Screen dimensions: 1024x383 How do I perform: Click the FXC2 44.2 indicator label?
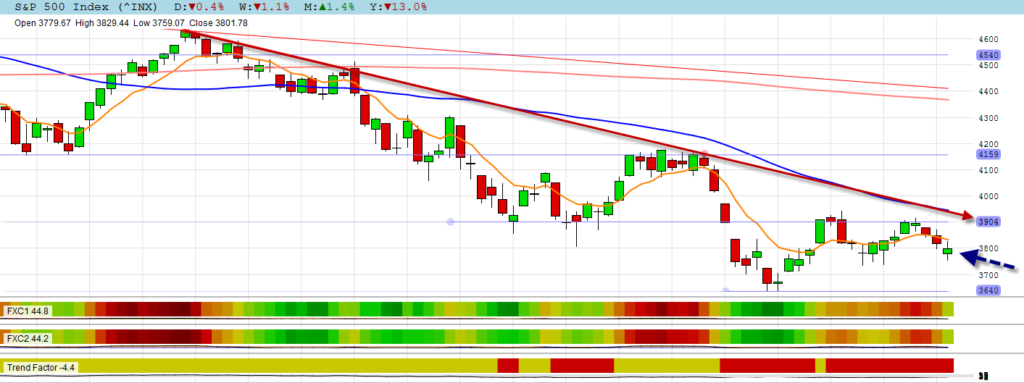28,338
